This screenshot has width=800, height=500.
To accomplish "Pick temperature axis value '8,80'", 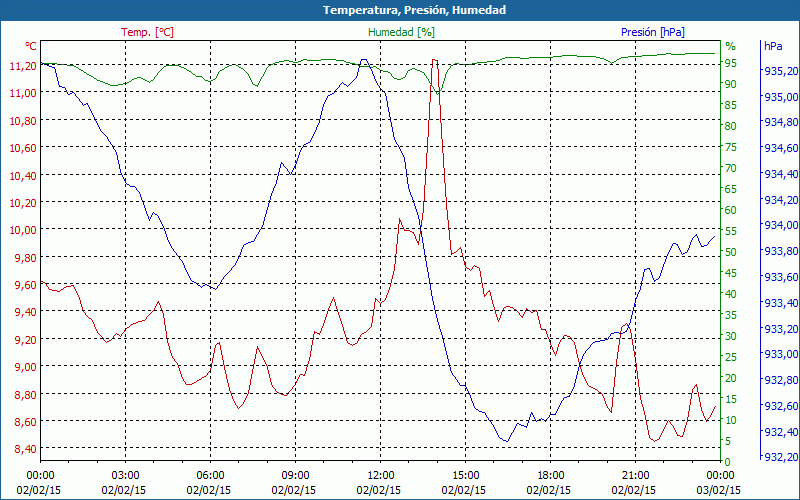I will click(26, 395).
